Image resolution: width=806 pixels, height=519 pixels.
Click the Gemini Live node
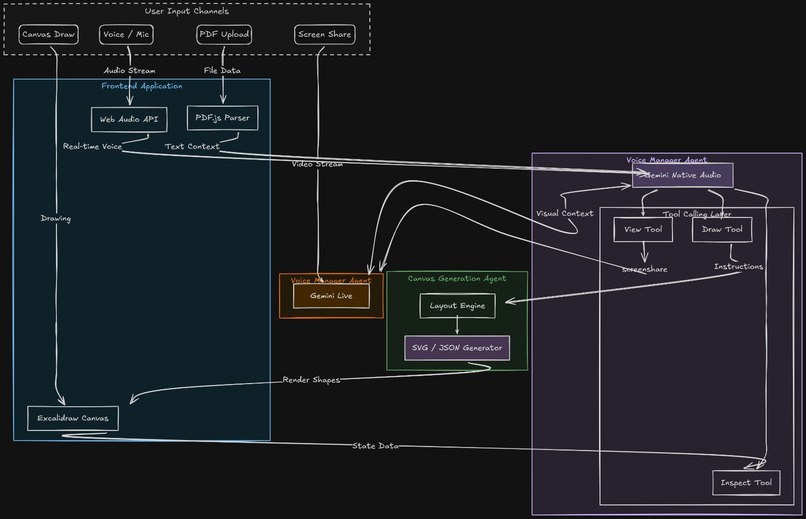click(331, 296)
